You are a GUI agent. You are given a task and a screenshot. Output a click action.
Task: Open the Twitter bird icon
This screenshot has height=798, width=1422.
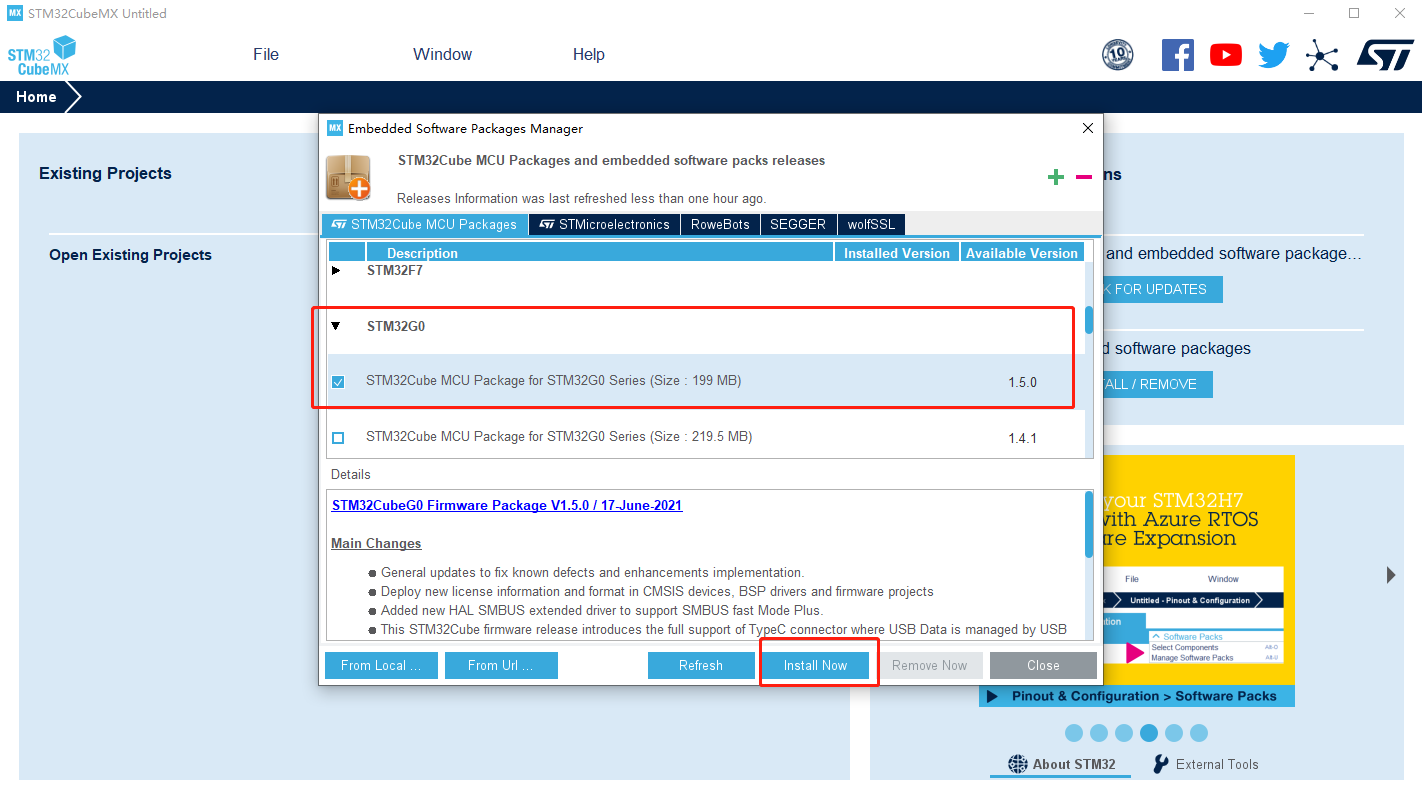[x=1274, y=55]
